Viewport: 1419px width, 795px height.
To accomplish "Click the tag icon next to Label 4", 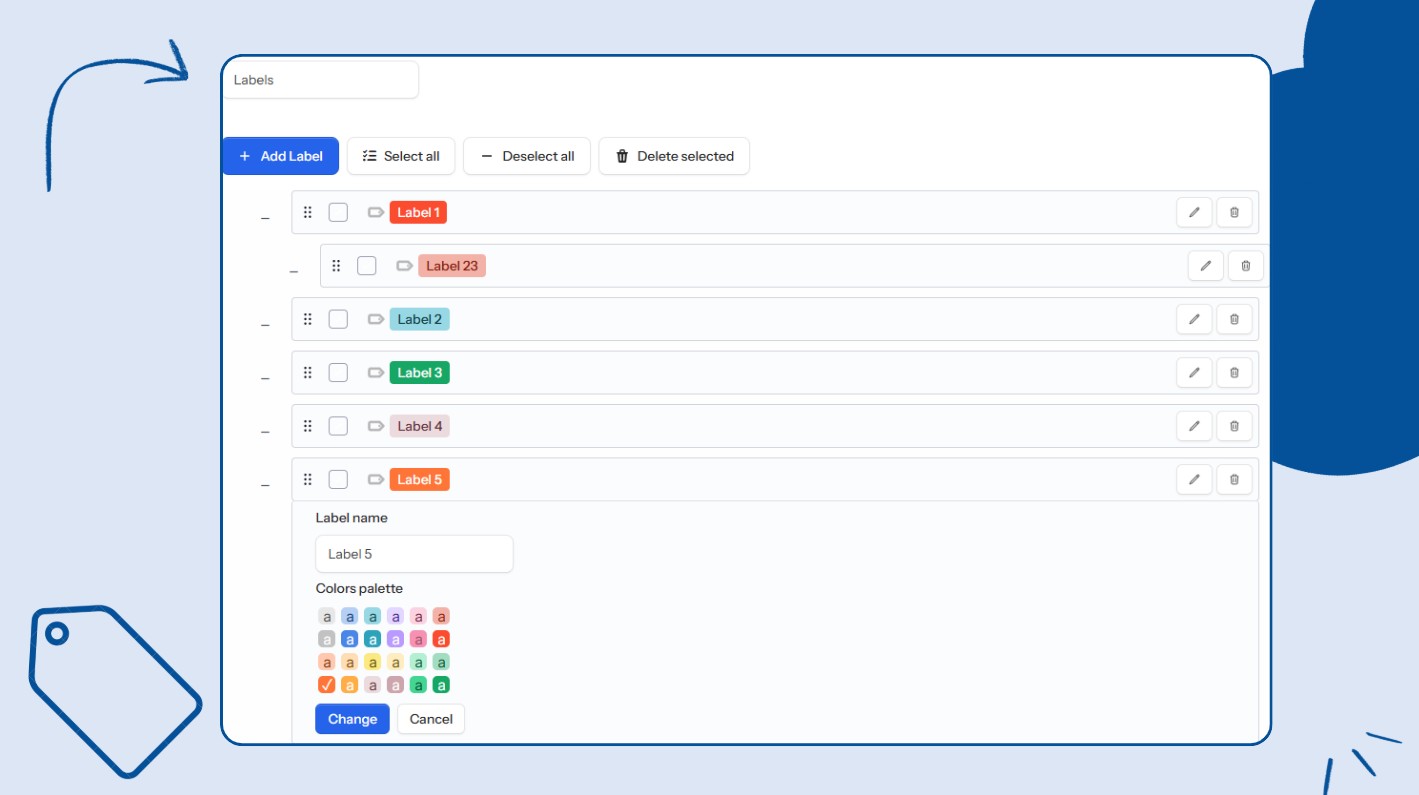I will pyautogui.click(x=375, y=425).
